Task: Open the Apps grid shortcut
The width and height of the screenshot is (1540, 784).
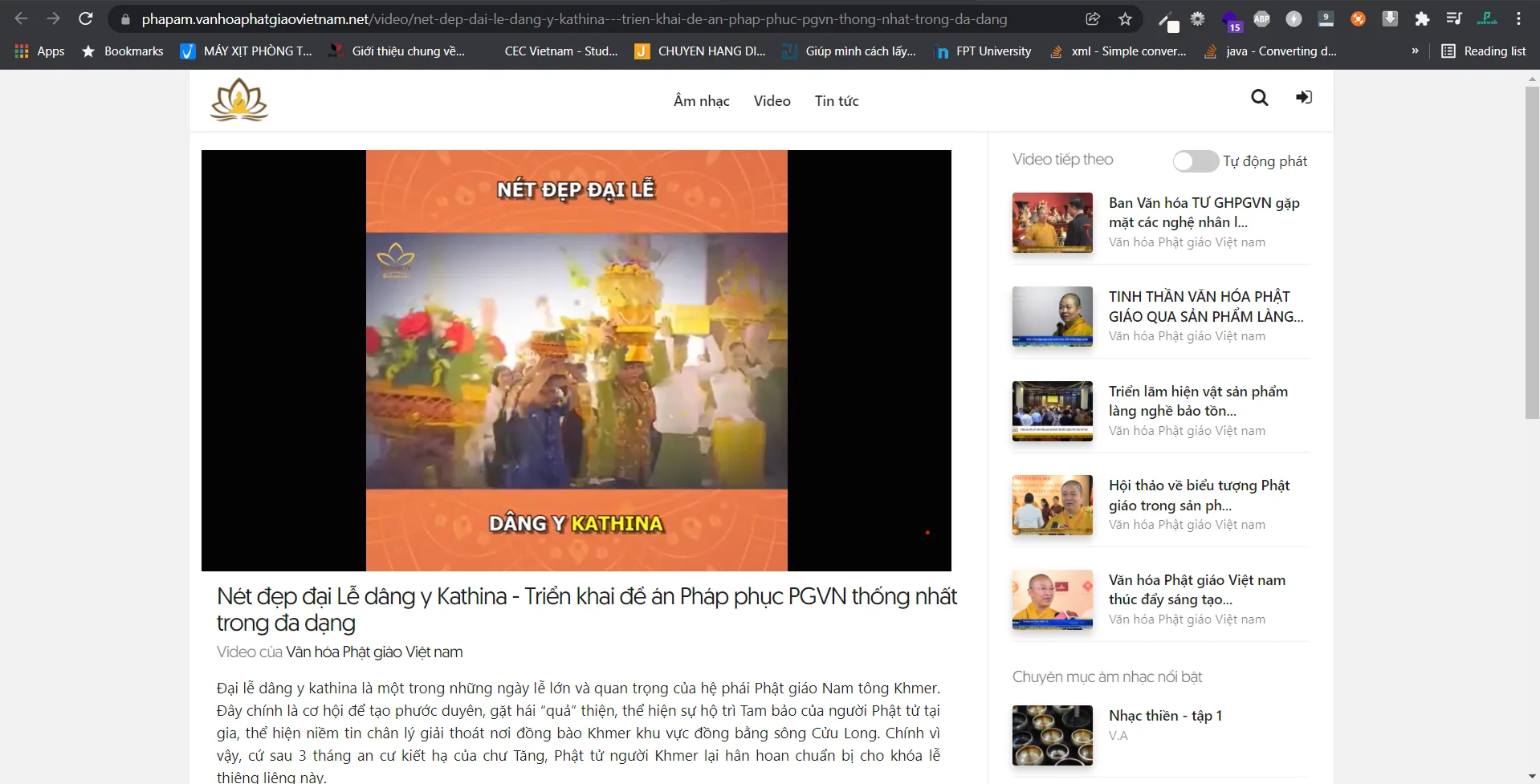Action: coord(39,51)
